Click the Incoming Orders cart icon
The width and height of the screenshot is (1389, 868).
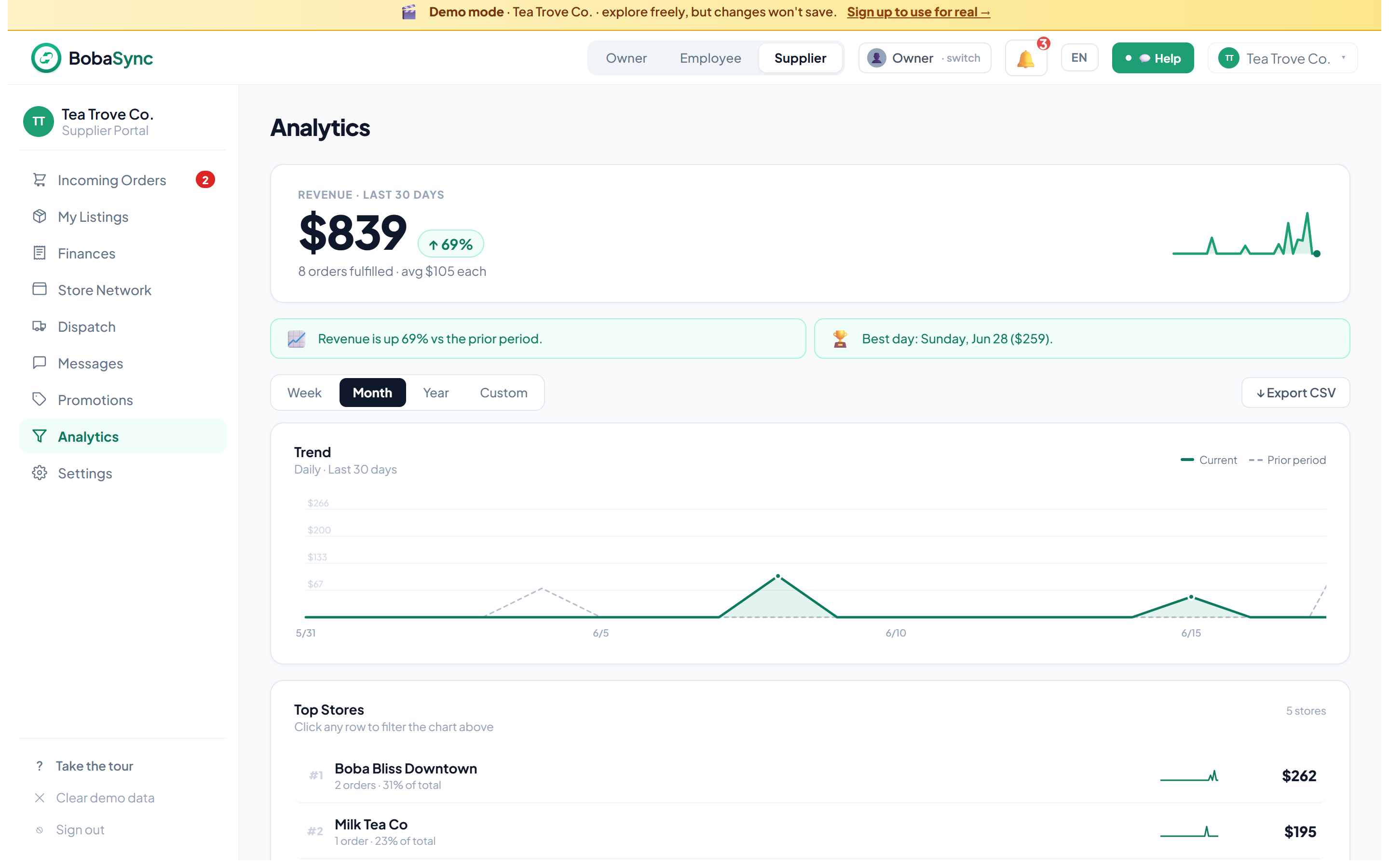pyautogui.click(x=40, y=180)
